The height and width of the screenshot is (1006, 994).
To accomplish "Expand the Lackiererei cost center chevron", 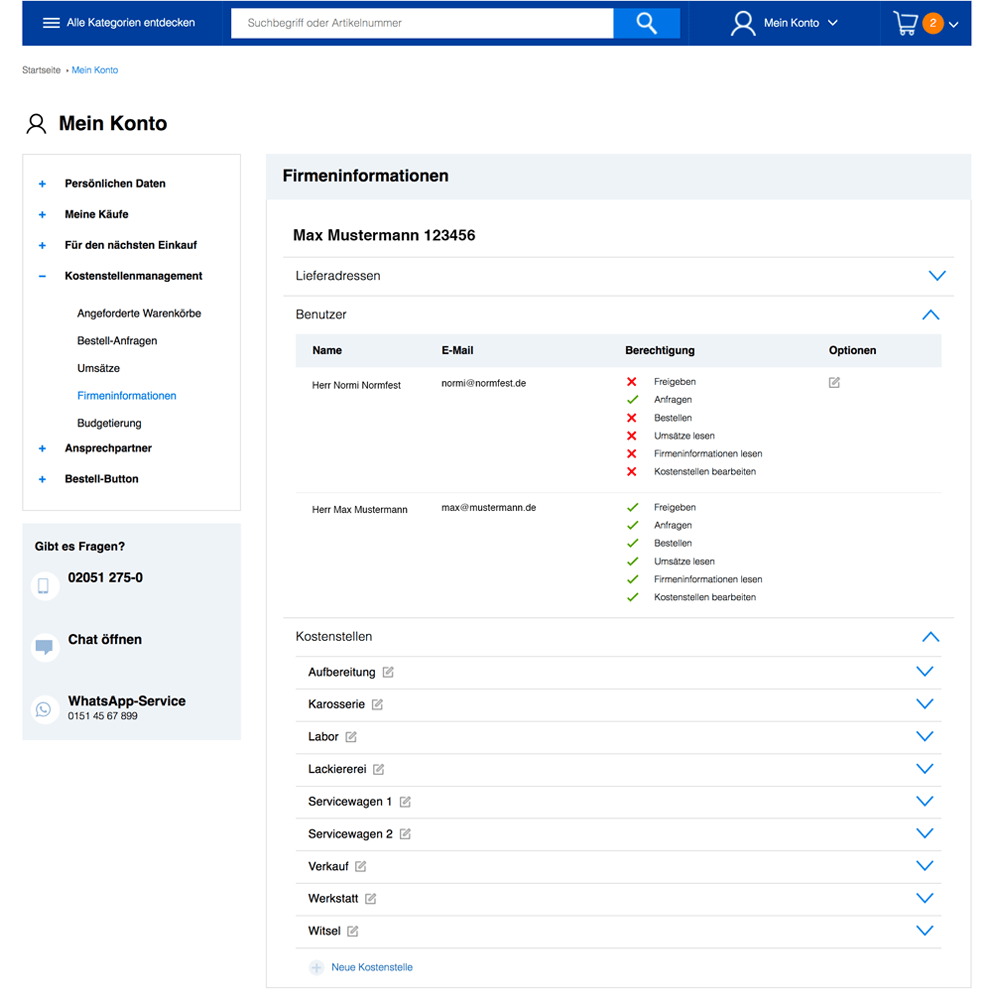I will pyautogui.click(x=924, y=769).
